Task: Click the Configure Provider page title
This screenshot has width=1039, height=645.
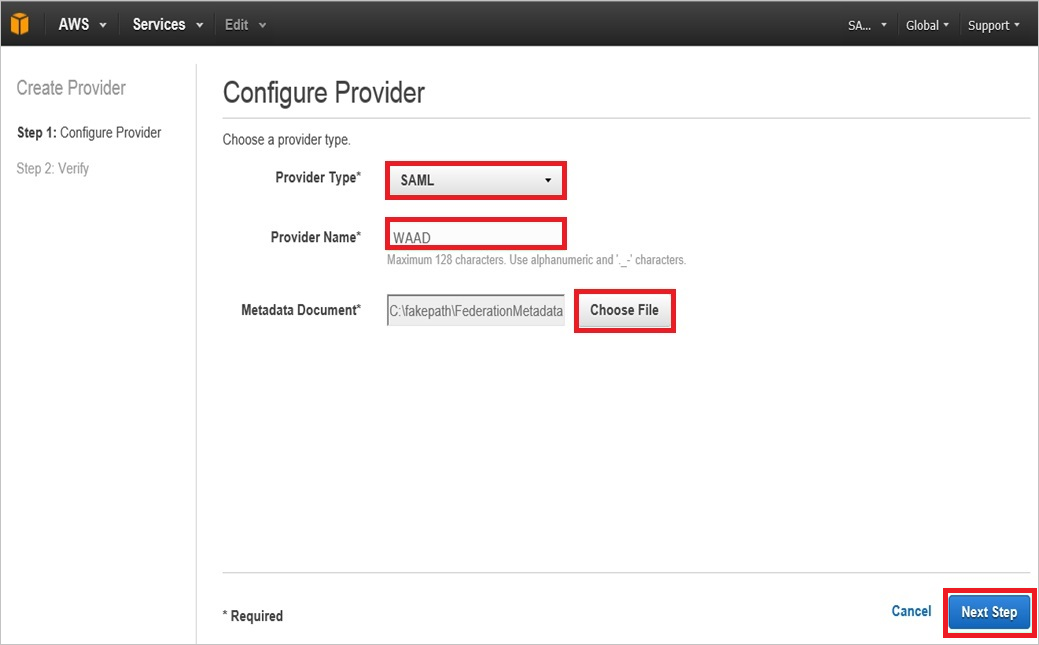Action: pyautogui.click(x=323, y=93)
